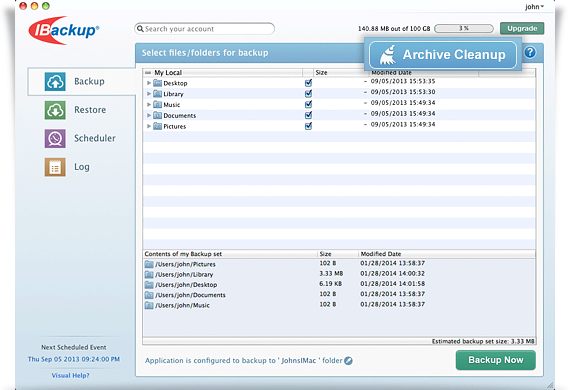Focus the Search your account field
Screen dimensions: 570x390
point(205,29)
